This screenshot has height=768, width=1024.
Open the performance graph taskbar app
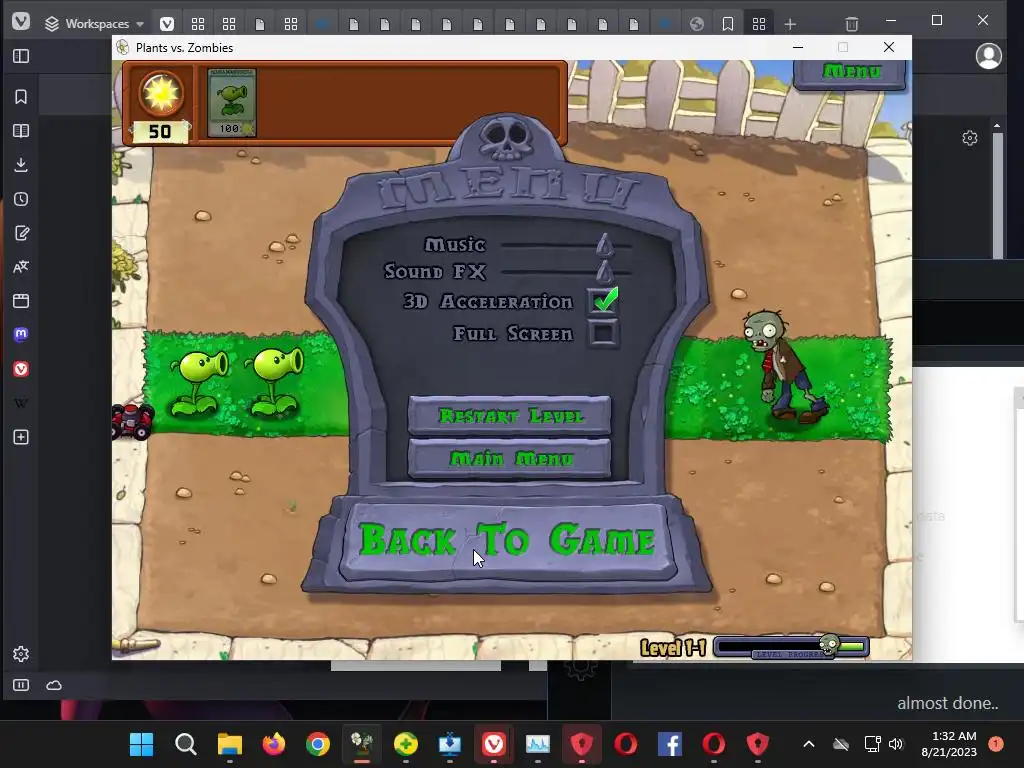coord(537,744)
